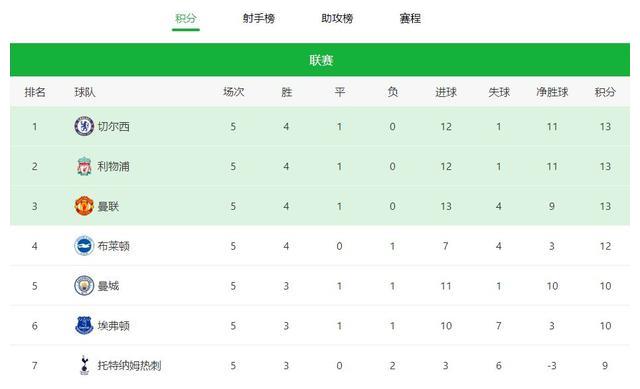Click the 积分 column header
The width and height of the screenshot is (640, 389).
[605, 92]
